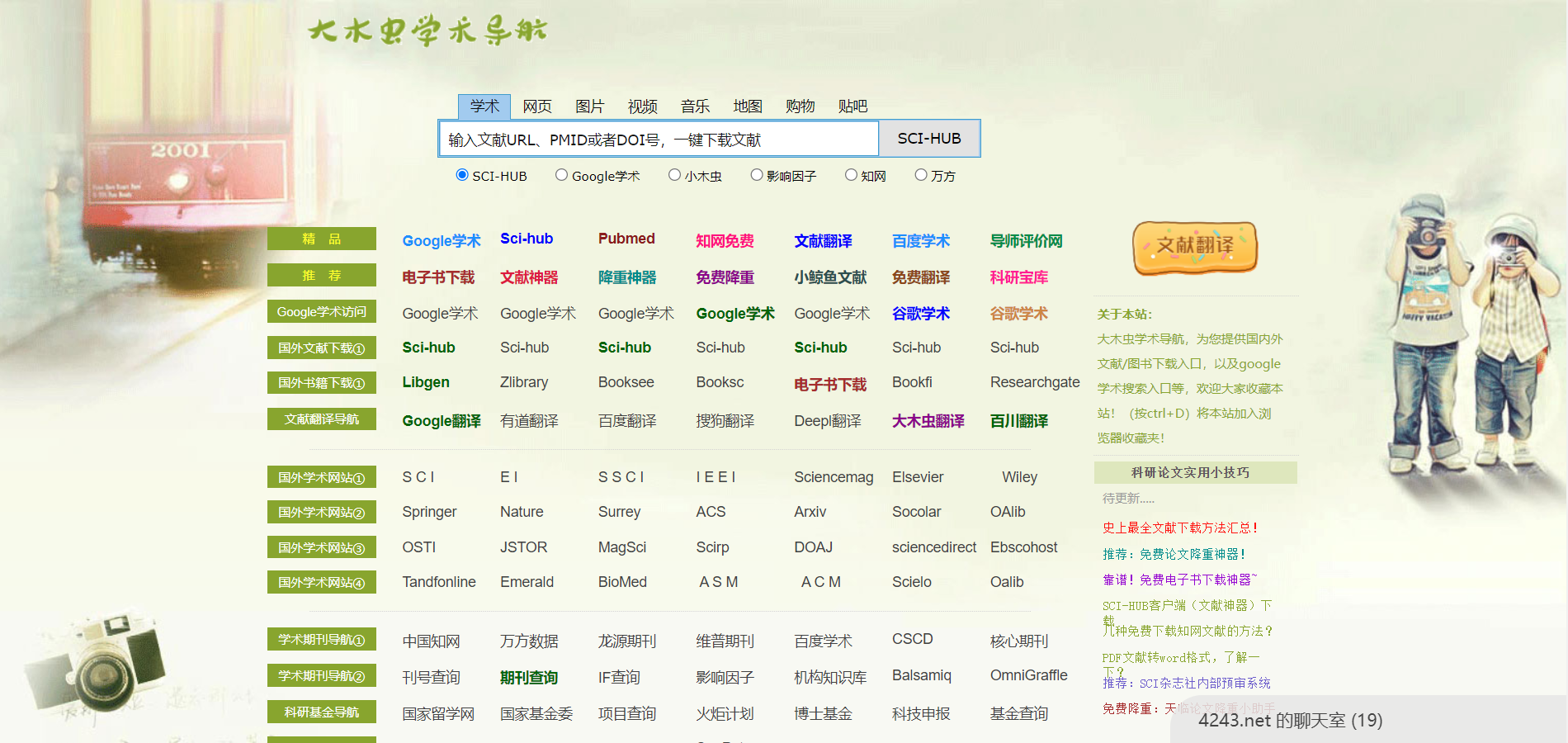The height and width of the screenshot is (743, 1568).
Task: Open the Springer link
Action: click(x=429, y=512)
